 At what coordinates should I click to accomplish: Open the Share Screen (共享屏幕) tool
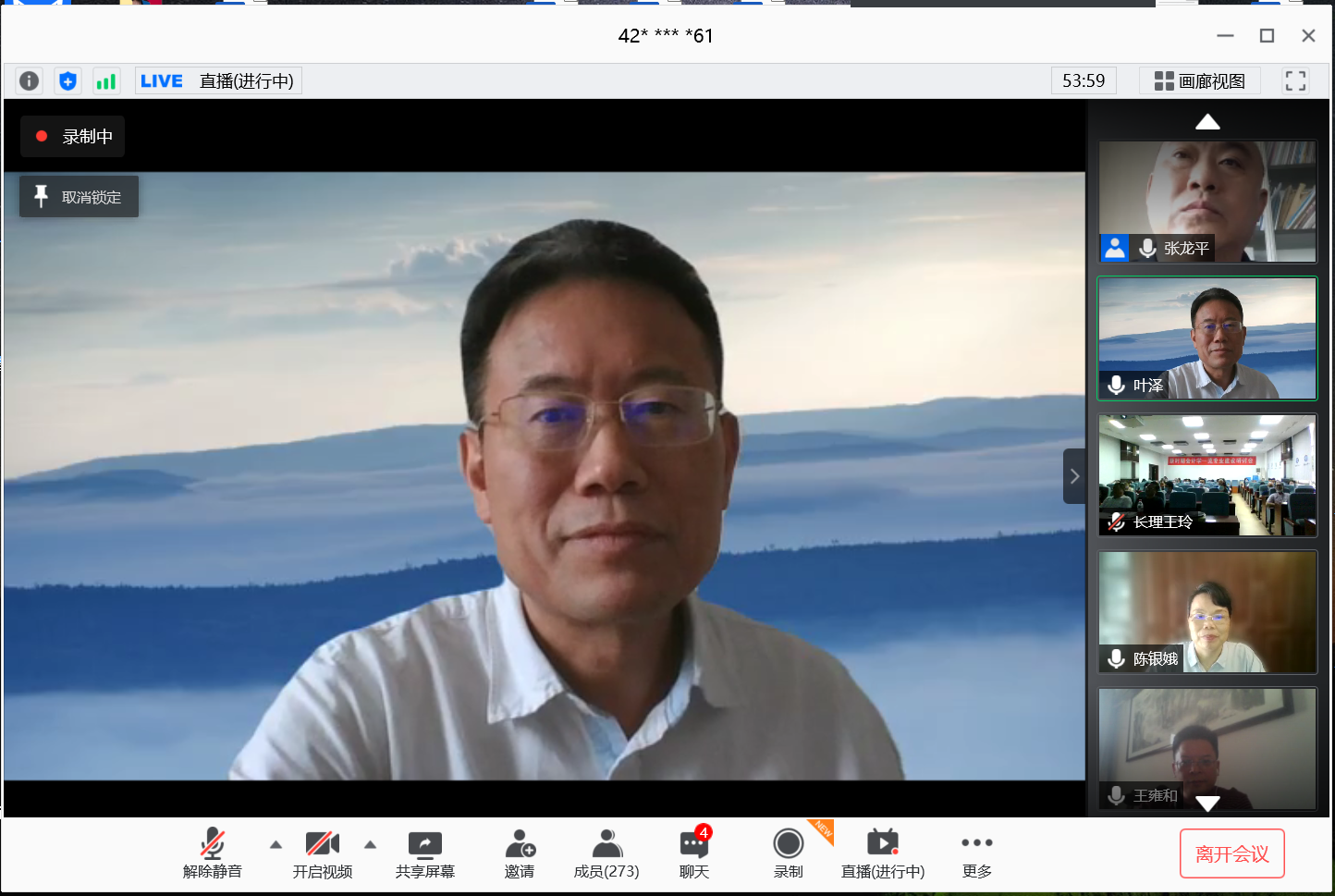click(424, 853)
